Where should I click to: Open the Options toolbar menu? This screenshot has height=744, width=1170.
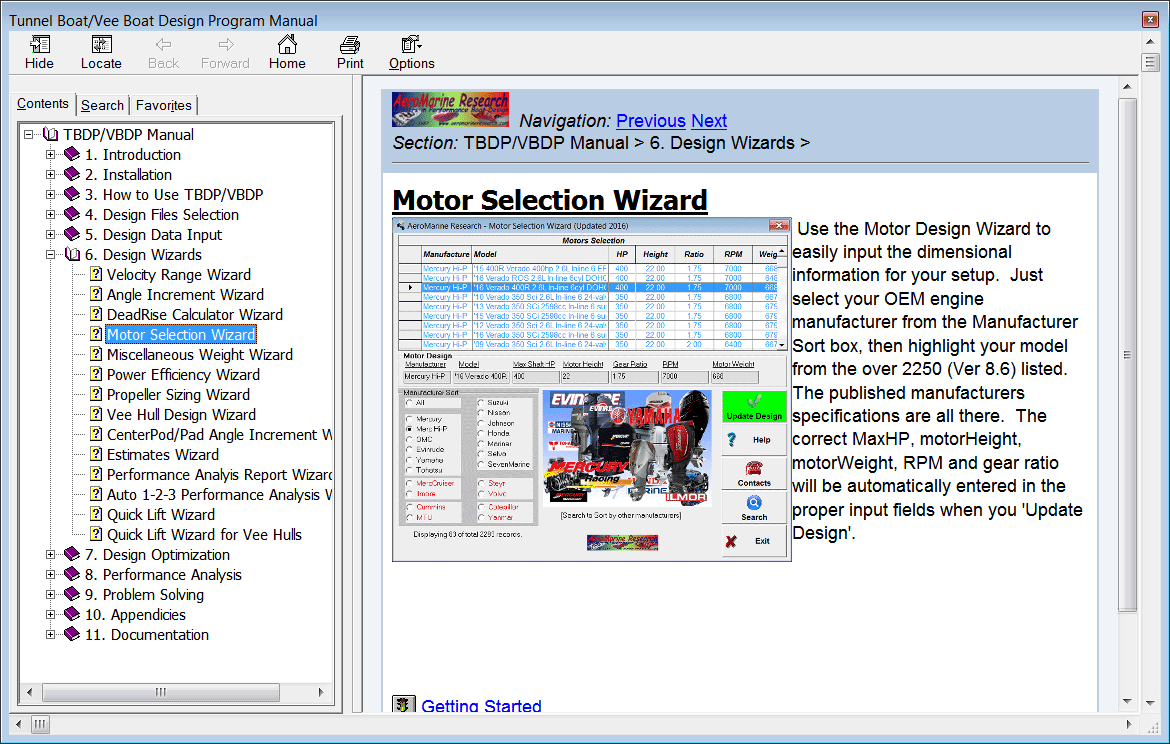(411, 45)
